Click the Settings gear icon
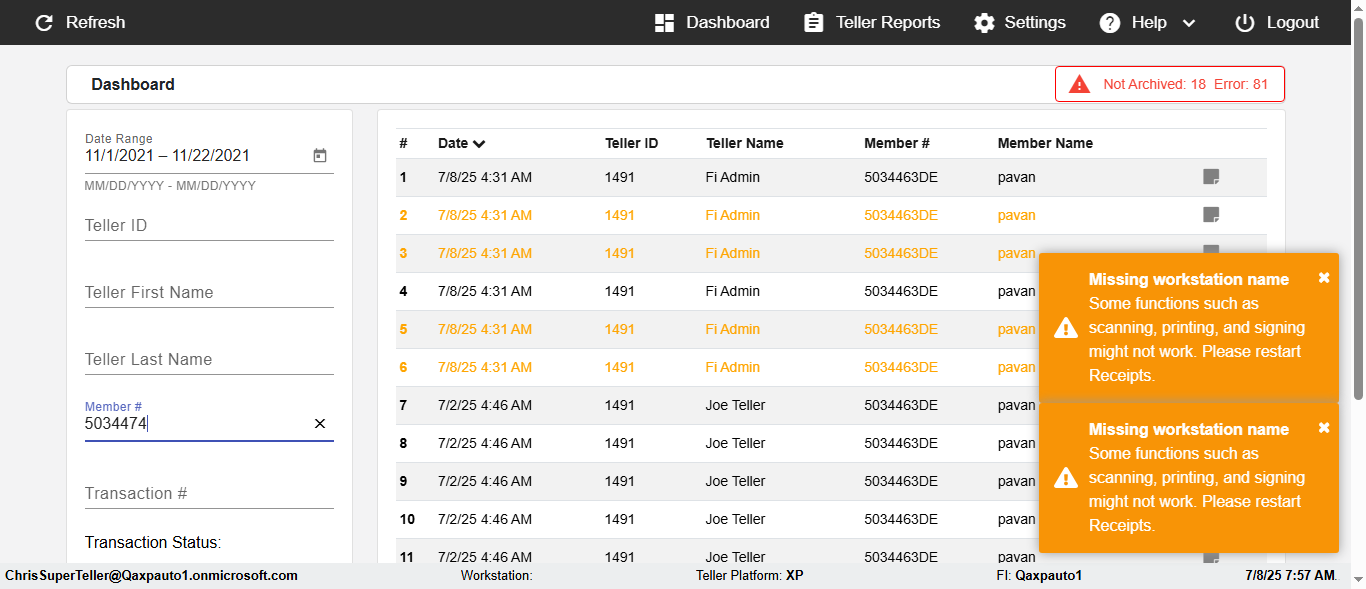 point(985,23)
